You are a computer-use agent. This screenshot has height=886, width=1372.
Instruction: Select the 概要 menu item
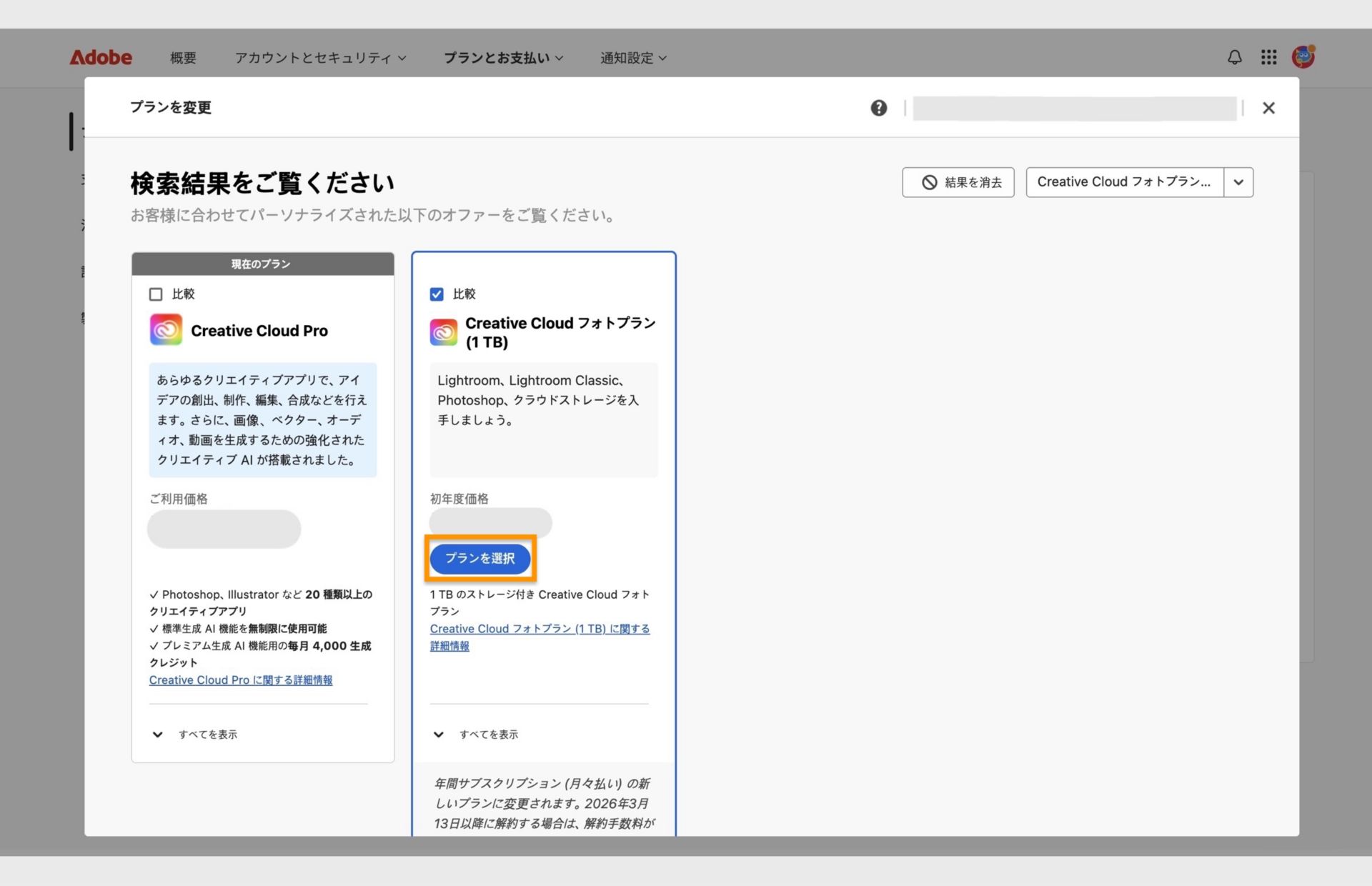coord(183,57)
